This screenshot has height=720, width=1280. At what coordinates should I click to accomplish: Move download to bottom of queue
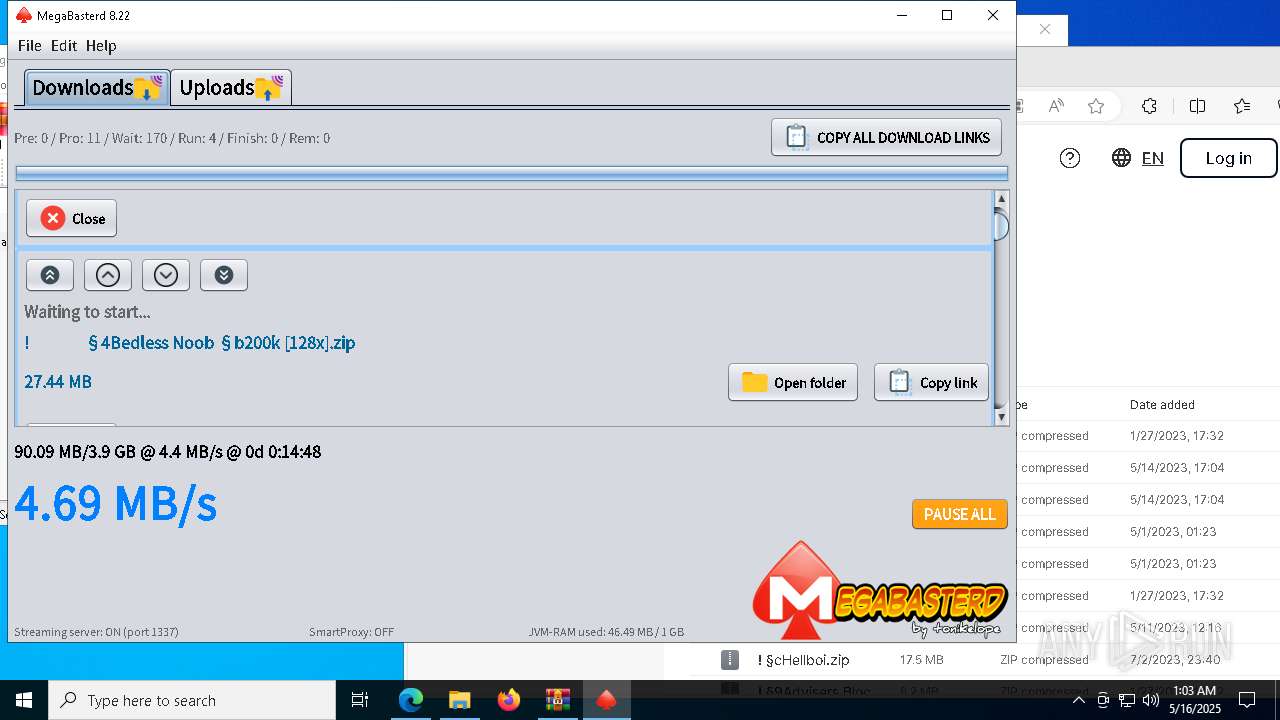[224, 275]
